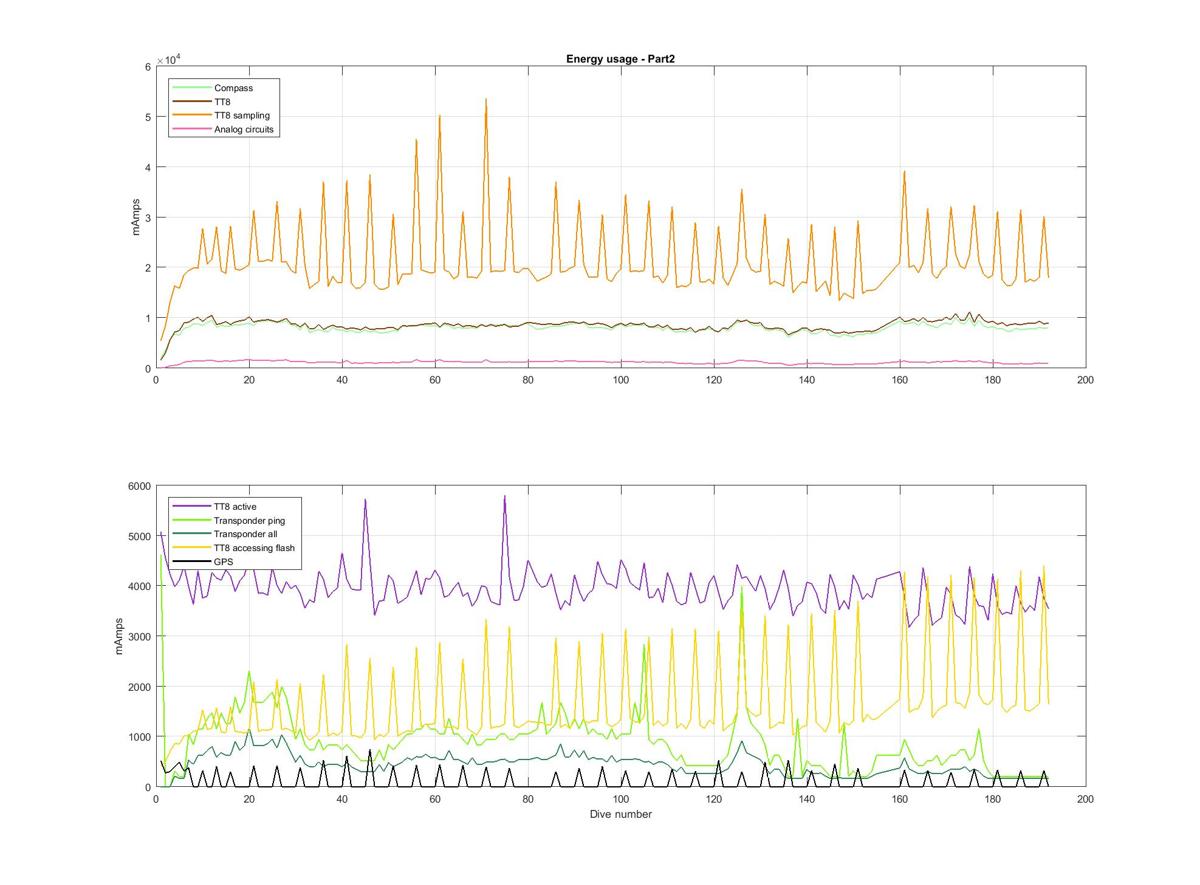
Task: Click the 'Dive number' x-axis label
Action: 620,814
